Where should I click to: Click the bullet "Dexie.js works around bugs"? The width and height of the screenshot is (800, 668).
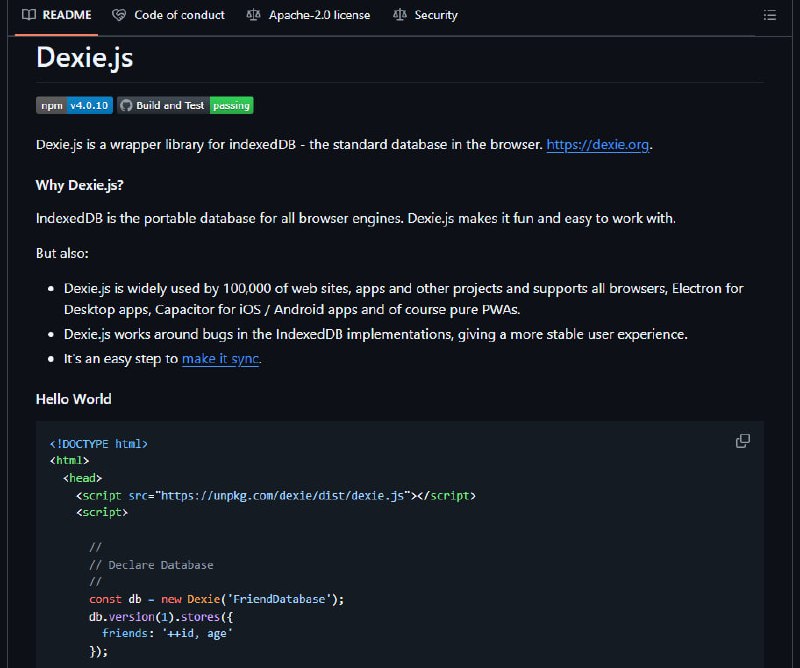click(x=376, y=334)
